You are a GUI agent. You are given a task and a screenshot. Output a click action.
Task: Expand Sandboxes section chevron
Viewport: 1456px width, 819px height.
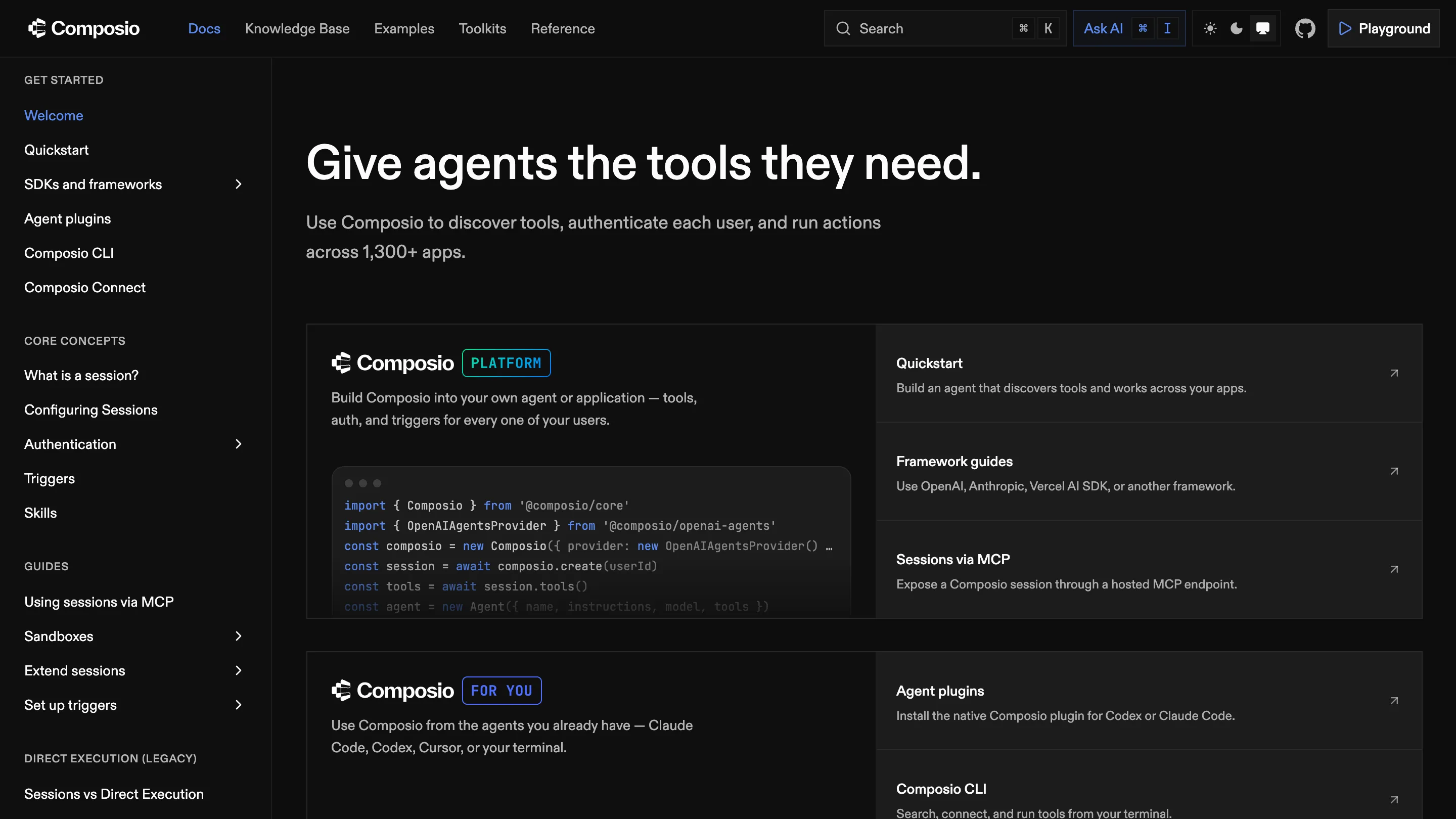point(239,636)
